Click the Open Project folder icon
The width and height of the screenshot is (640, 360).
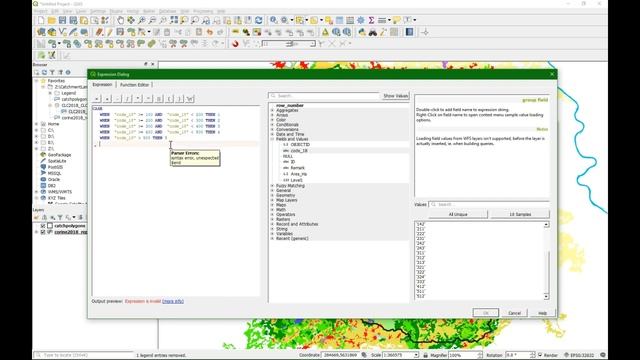(51, 20)
